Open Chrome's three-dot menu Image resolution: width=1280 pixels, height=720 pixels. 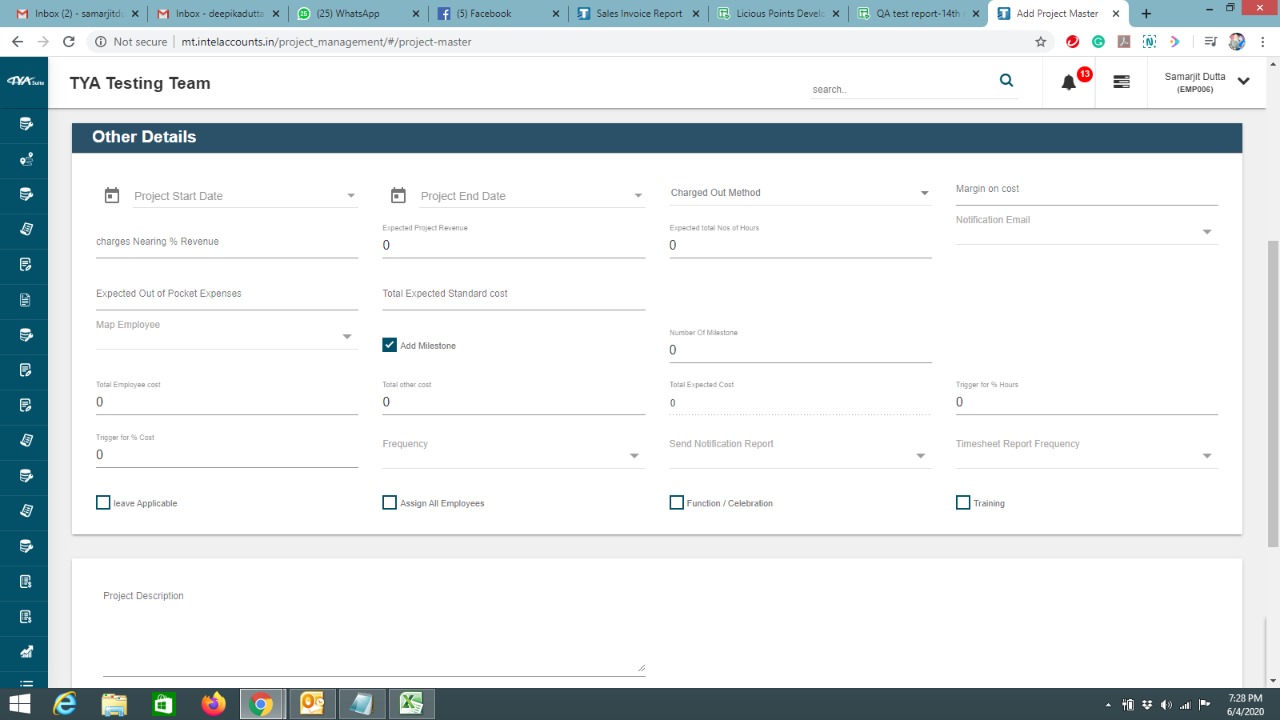1262,42
